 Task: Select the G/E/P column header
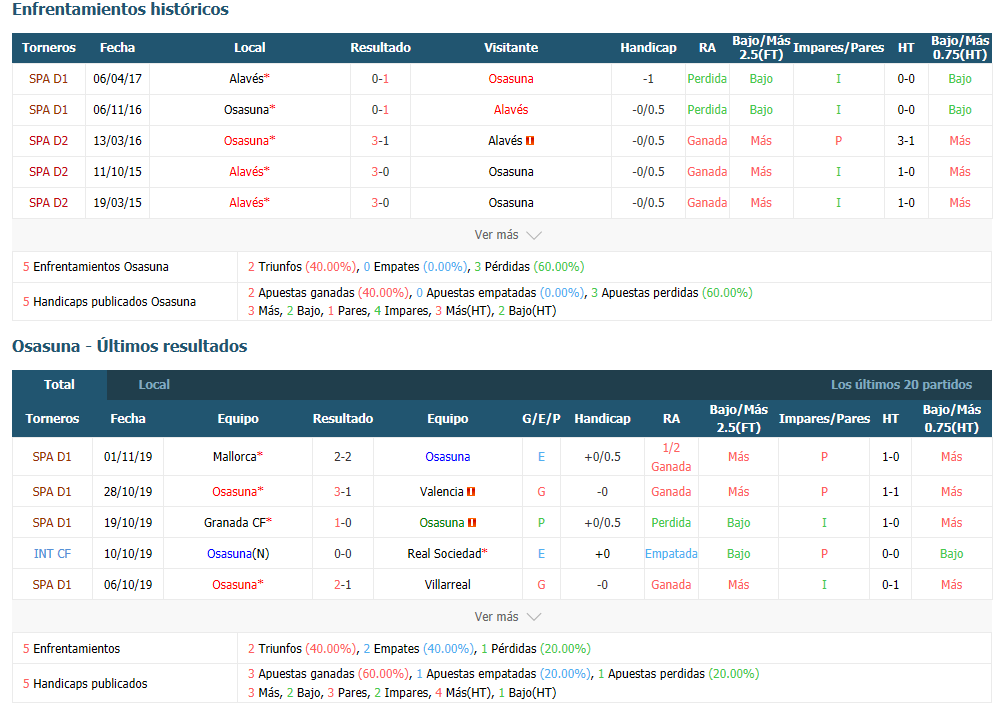click(541, 419)
